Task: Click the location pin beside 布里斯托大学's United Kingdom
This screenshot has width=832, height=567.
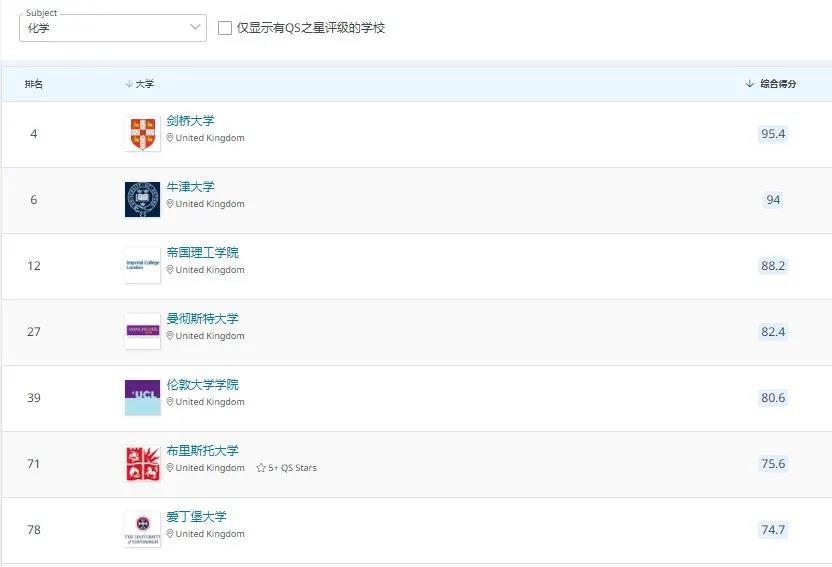Action: coord(170,468)
